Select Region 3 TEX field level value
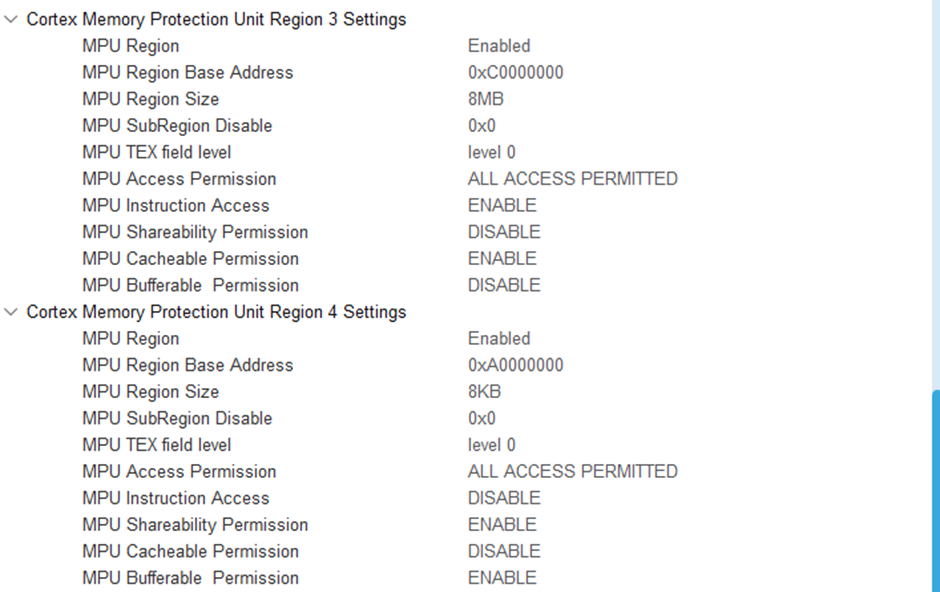This screenshot has height=592, width=940. (491, 153)
